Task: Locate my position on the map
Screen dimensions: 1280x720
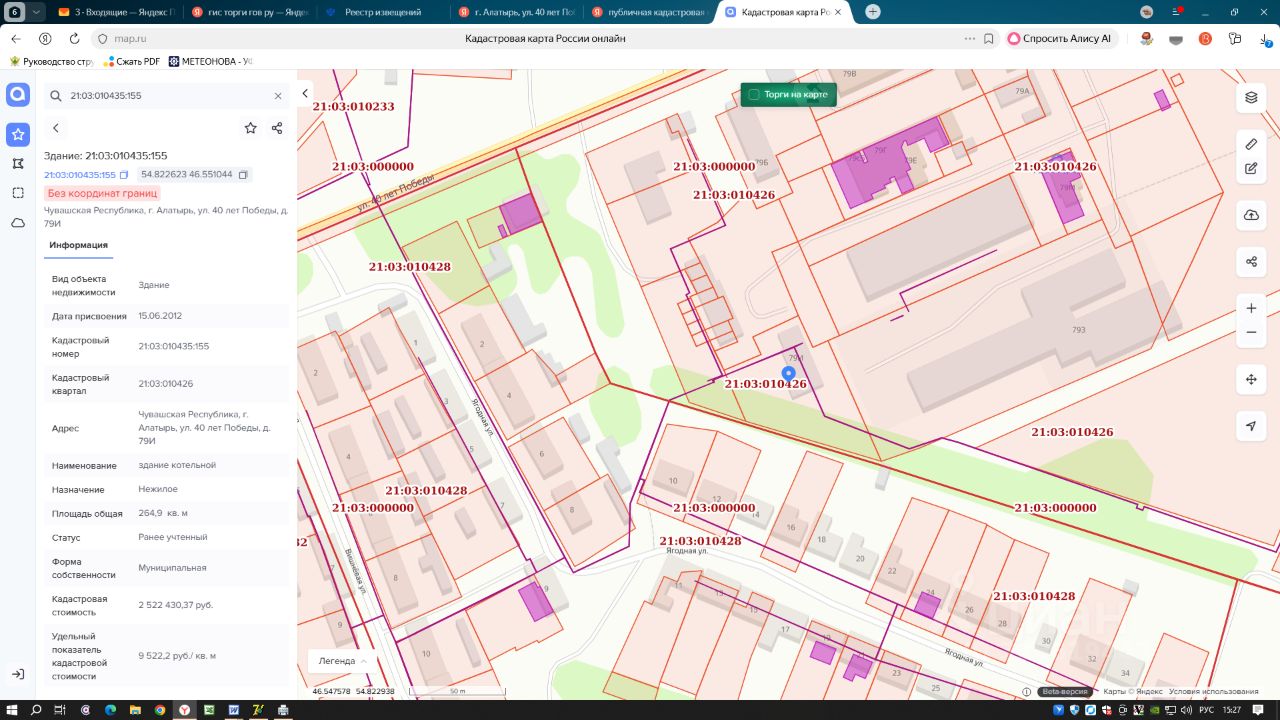Action: click(x=1251, y=426)
